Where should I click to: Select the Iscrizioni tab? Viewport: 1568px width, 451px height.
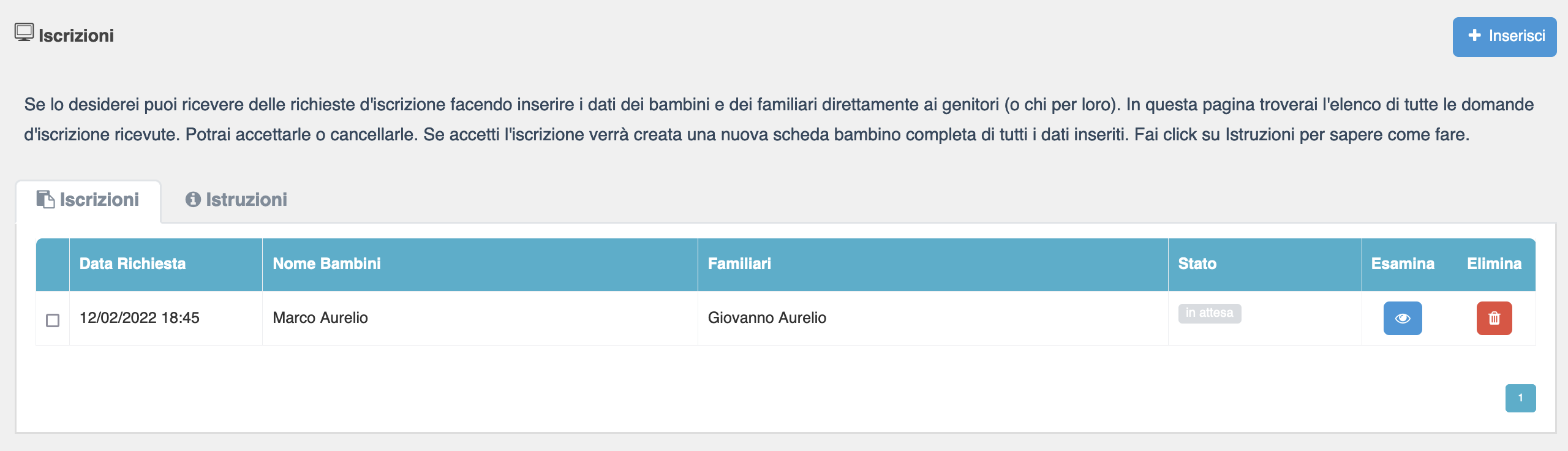pos(88,199)
